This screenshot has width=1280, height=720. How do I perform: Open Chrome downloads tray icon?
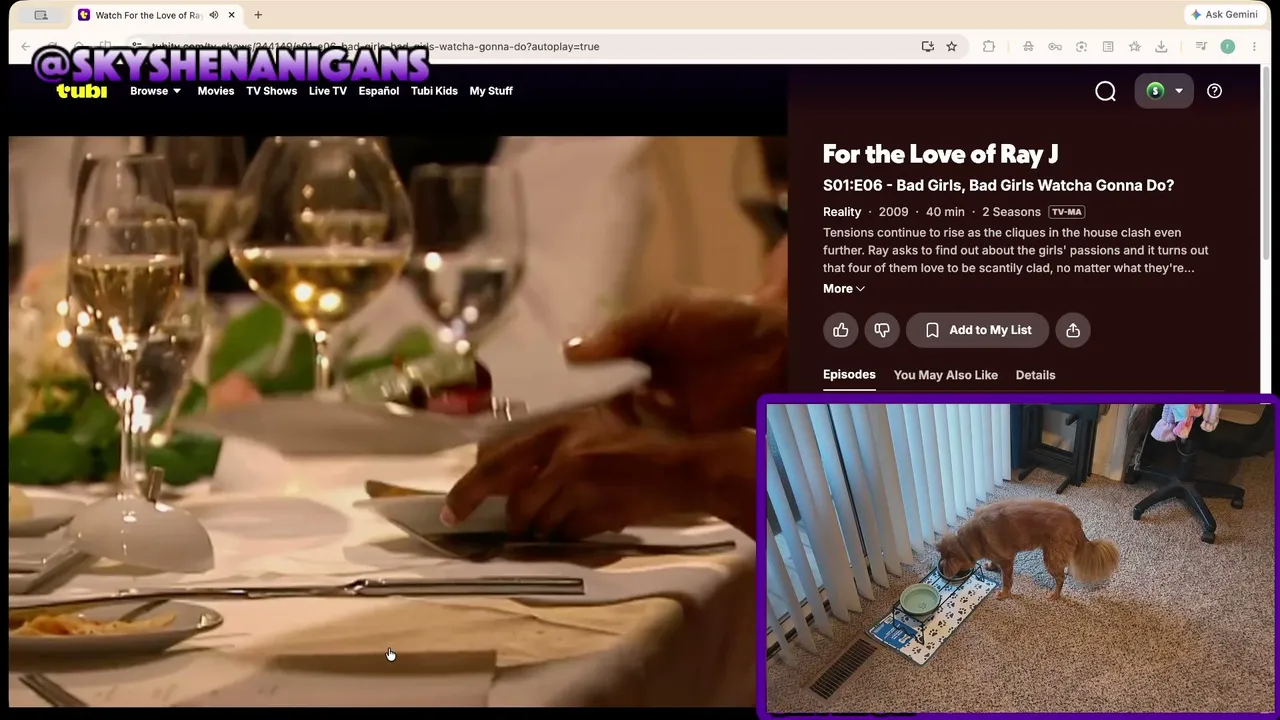click(1161, 46)
